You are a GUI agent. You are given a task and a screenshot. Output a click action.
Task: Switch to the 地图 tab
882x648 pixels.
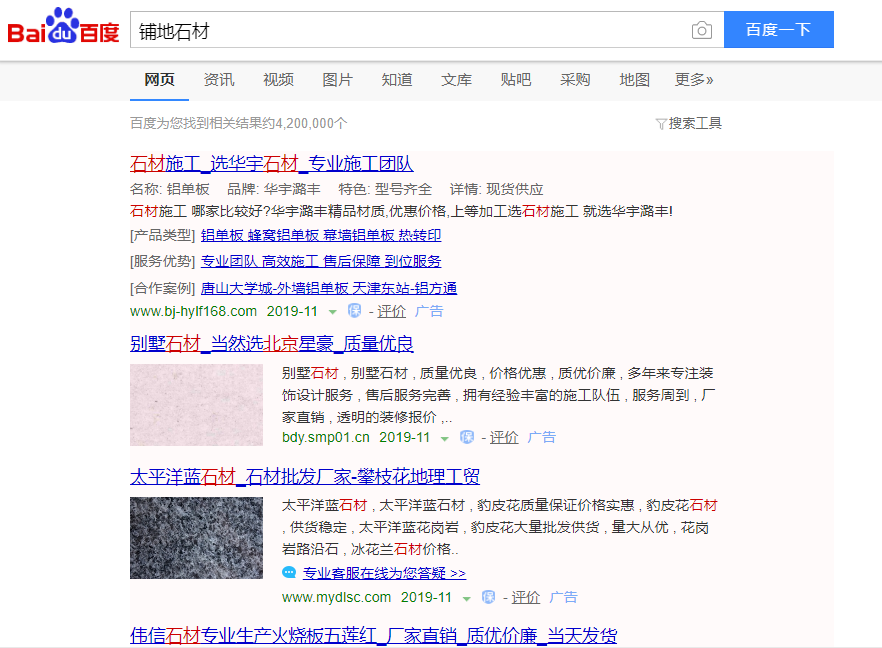634,80
